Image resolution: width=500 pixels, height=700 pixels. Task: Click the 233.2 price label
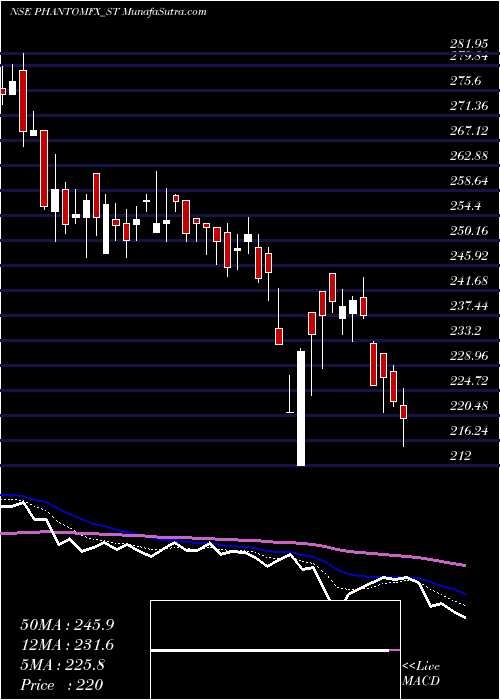[466, 331]
